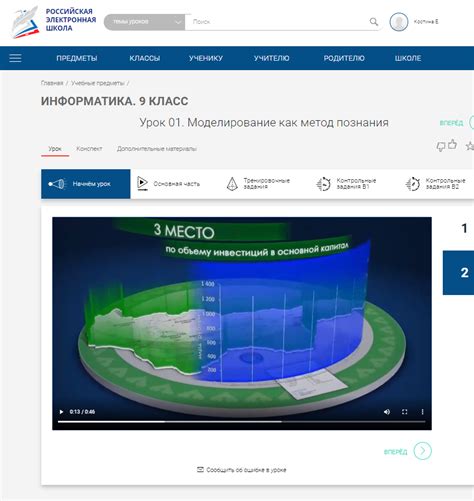Click the 0:13 / 0:46 video time
This screenshot has width=474, height=501.
click(x=82, y=412)
